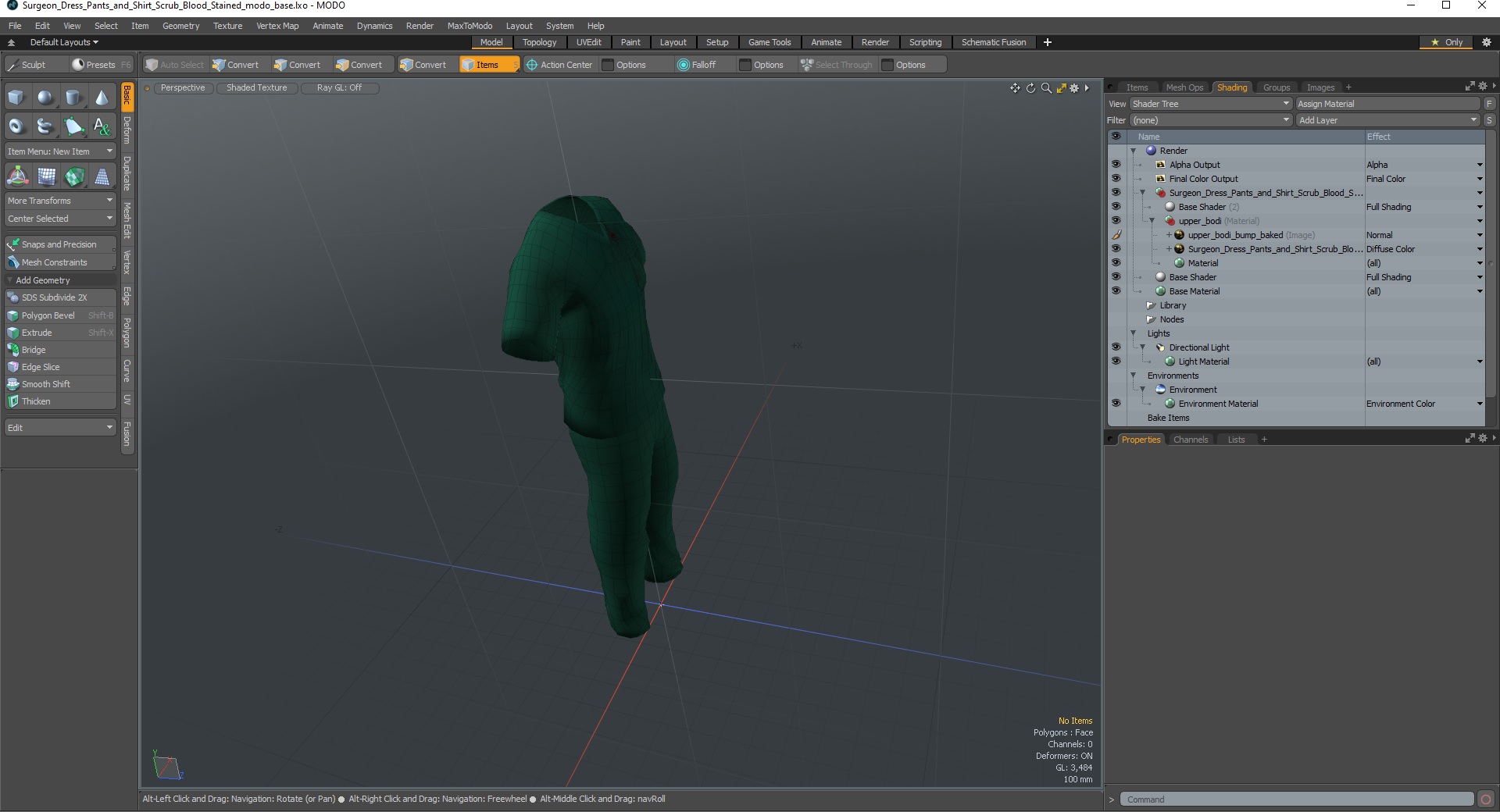Click the record button by Command field

tap(1486, 800)
